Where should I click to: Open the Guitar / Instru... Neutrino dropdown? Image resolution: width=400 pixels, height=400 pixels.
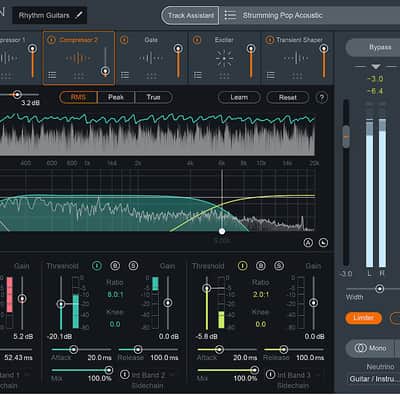(x=373, y=379)
